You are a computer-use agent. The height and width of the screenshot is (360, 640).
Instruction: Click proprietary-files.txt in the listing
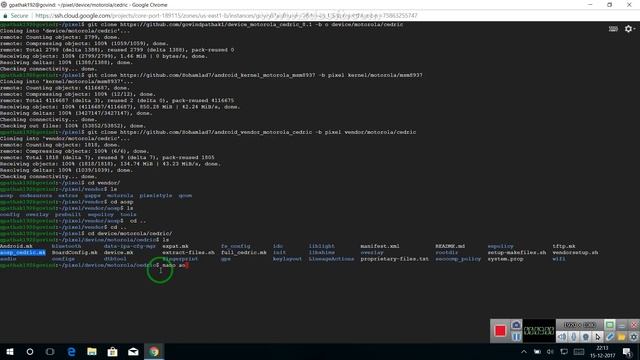[x=395, y=259]
